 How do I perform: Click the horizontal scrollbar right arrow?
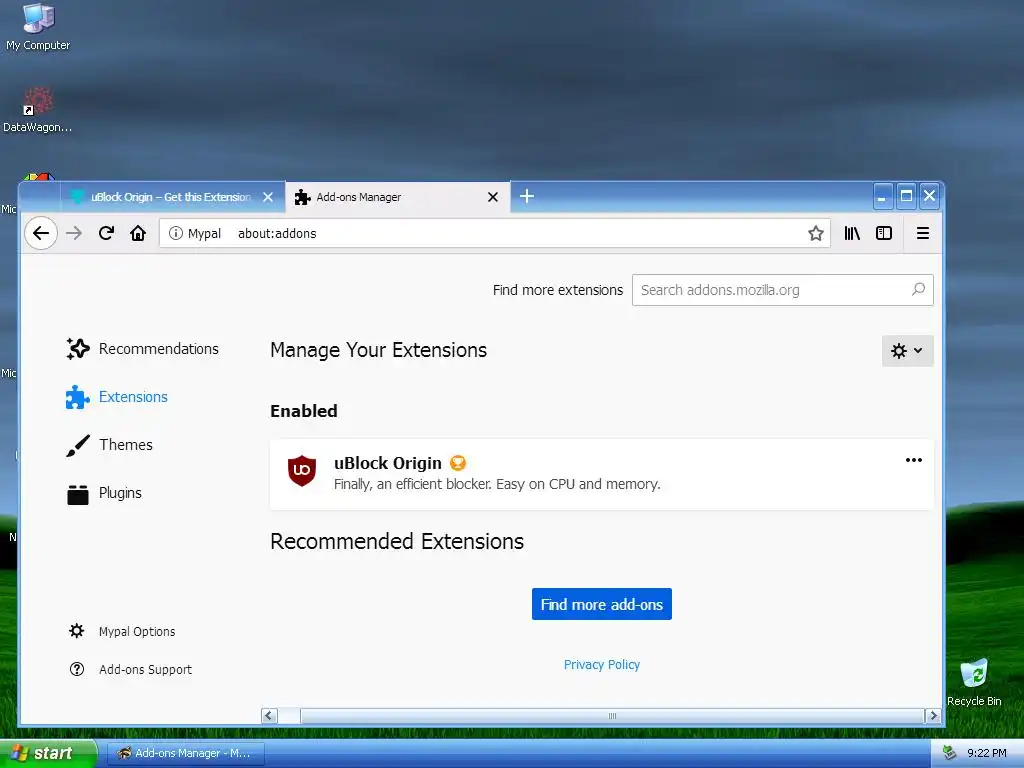tap(933, 716)
